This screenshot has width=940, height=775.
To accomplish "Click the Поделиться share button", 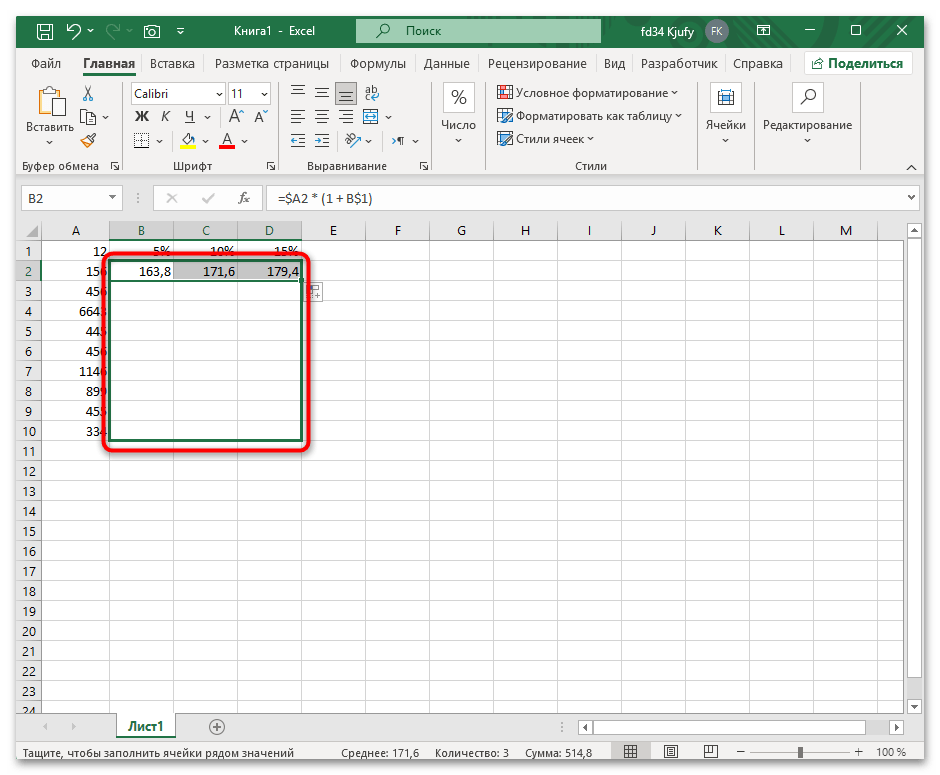I will tap(858, 64).
